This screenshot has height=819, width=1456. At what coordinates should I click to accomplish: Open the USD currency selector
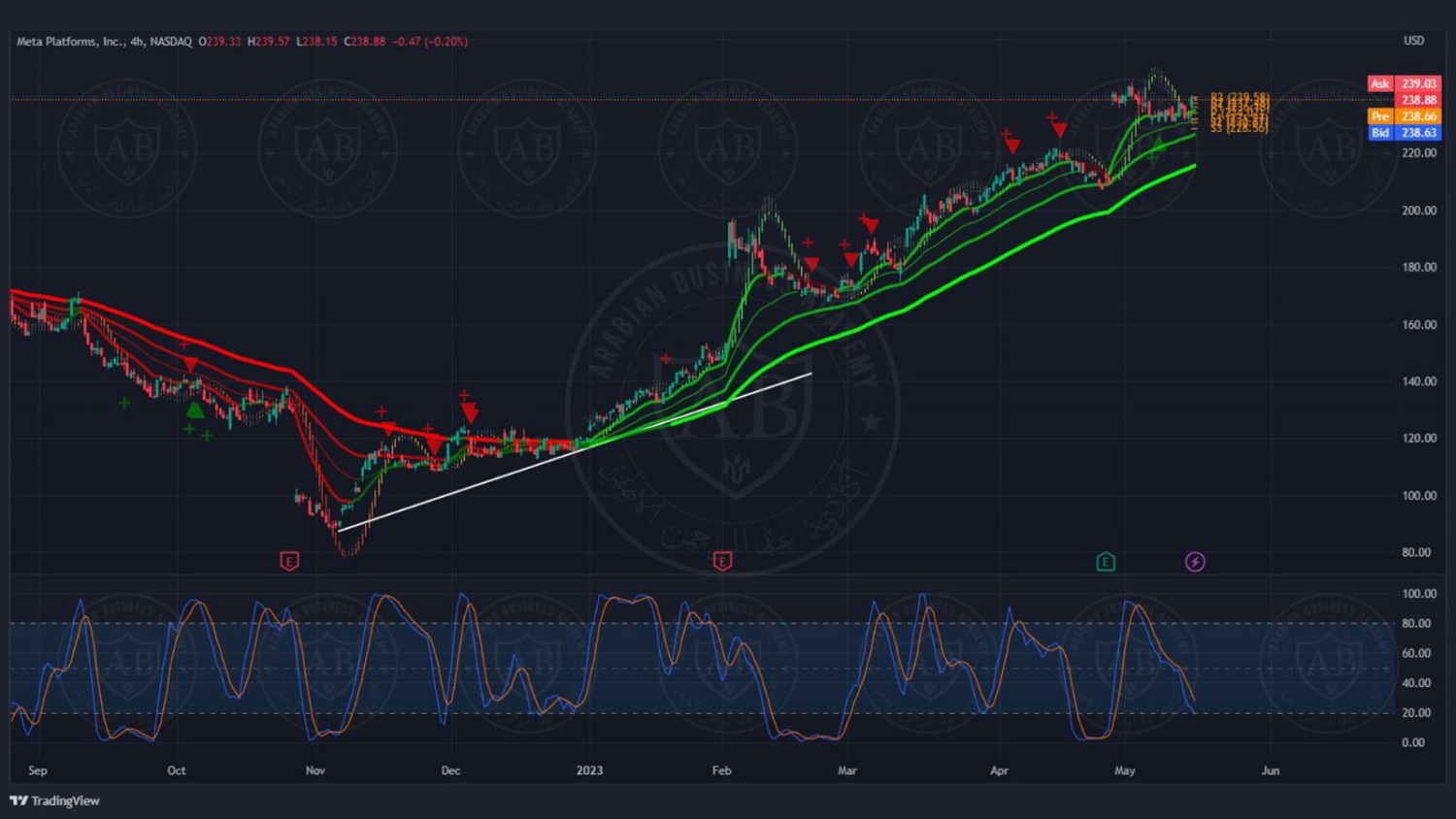point(1413,41)
